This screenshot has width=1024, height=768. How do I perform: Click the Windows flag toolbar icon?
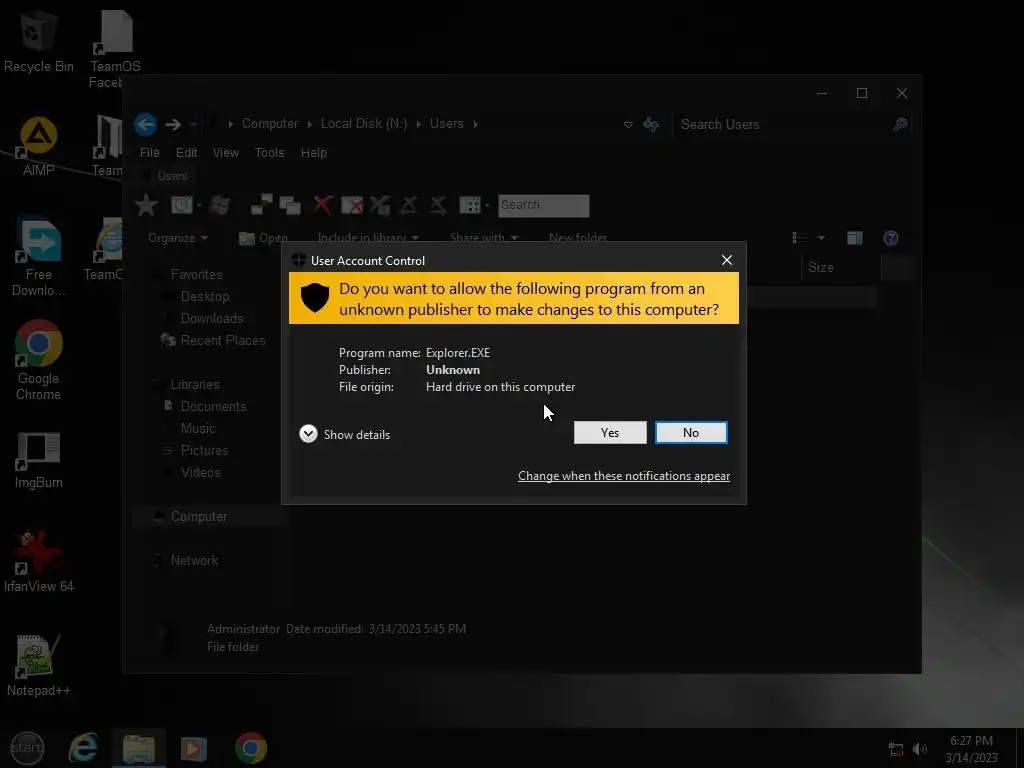pyautogui.click(x=220, y=205)
